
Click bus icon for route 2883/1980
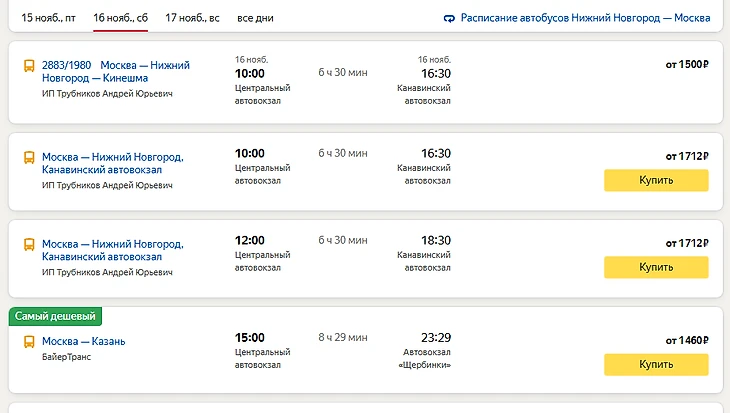point(30,67)
